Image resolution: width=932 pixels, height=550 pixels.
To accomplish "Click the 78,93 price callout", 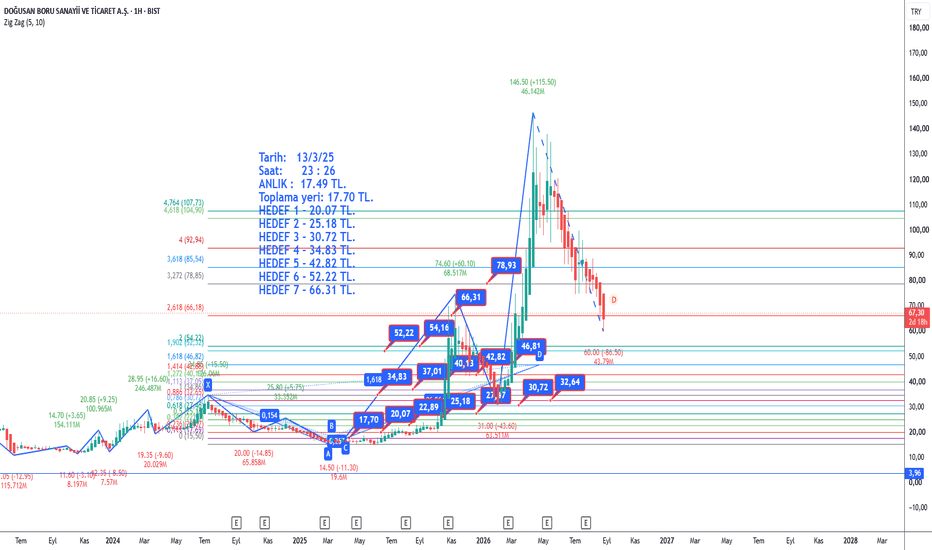I will pyautogui.click(x=506, y=265).
